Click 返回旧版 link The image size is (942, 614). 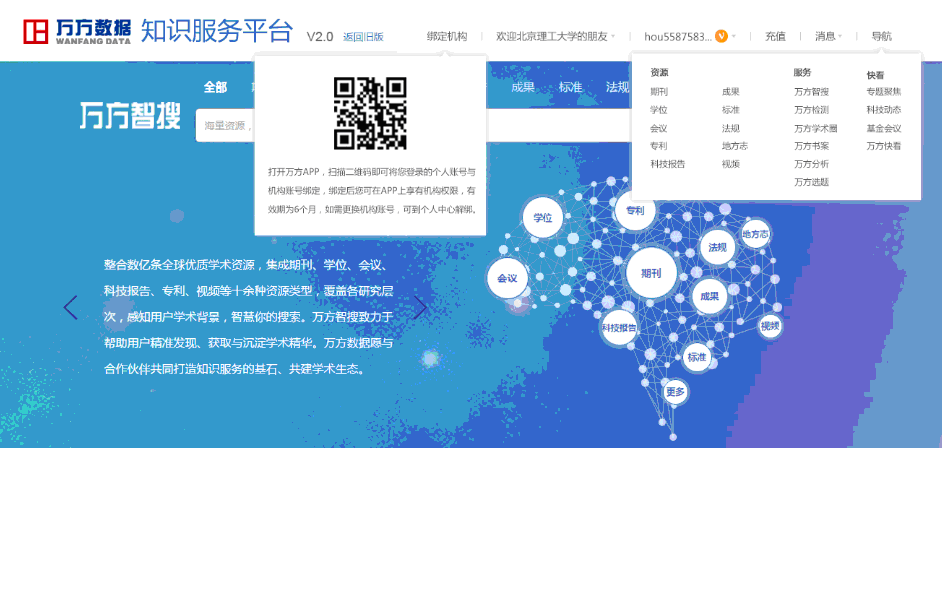point(363,37)
